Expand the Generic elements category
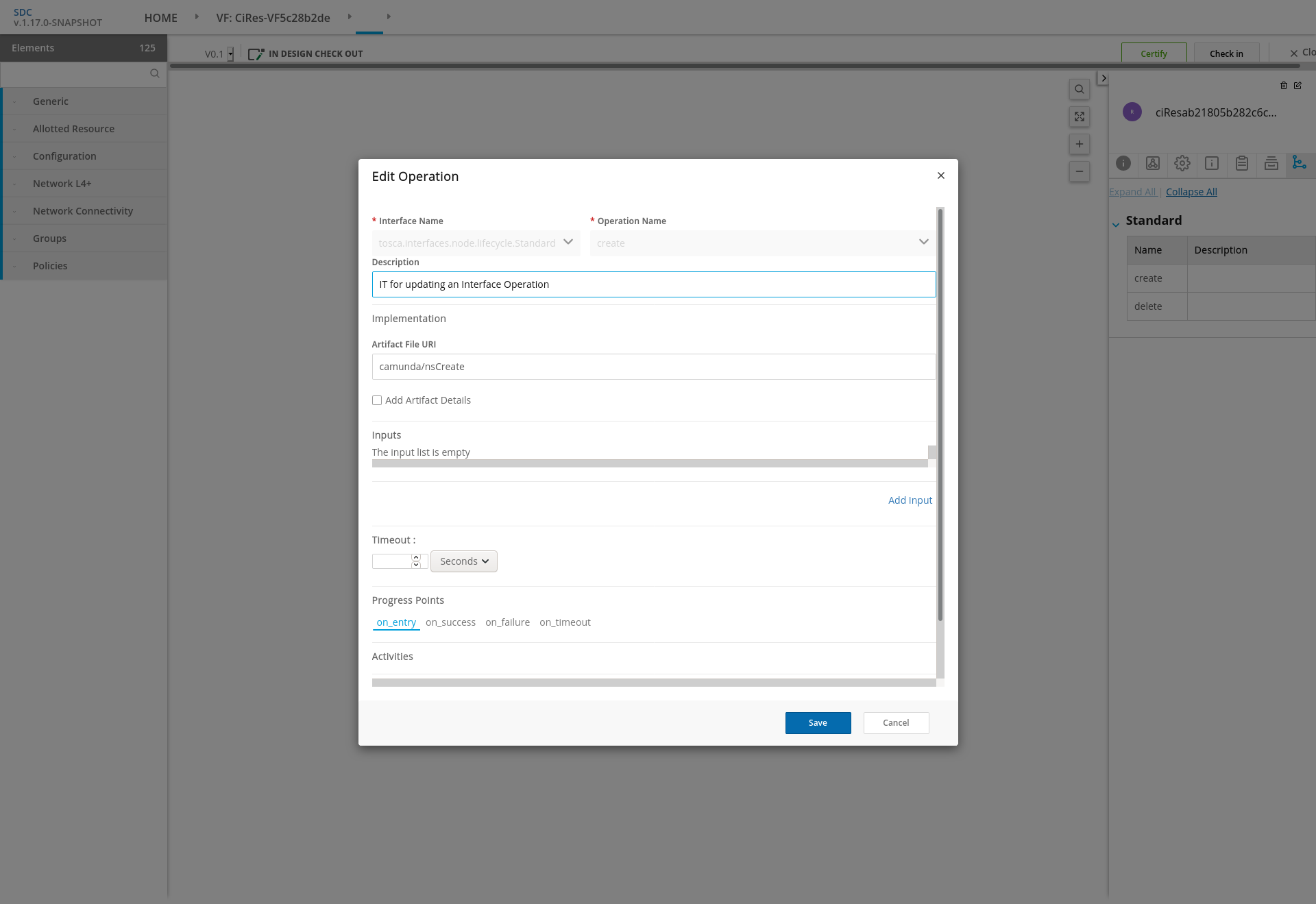This screenshot has width=1316, height=904. (84, 101)
